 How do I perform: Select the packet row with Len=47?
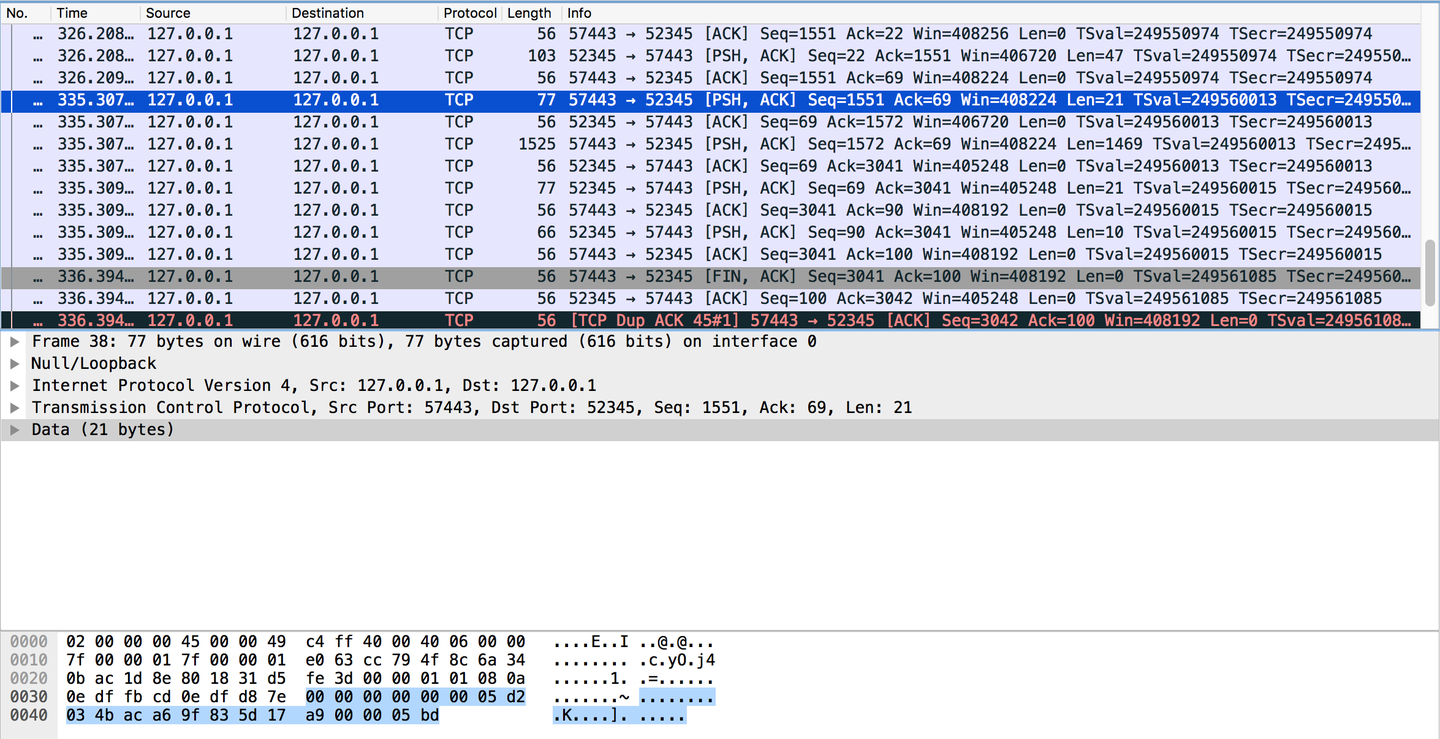coord(710,56)
